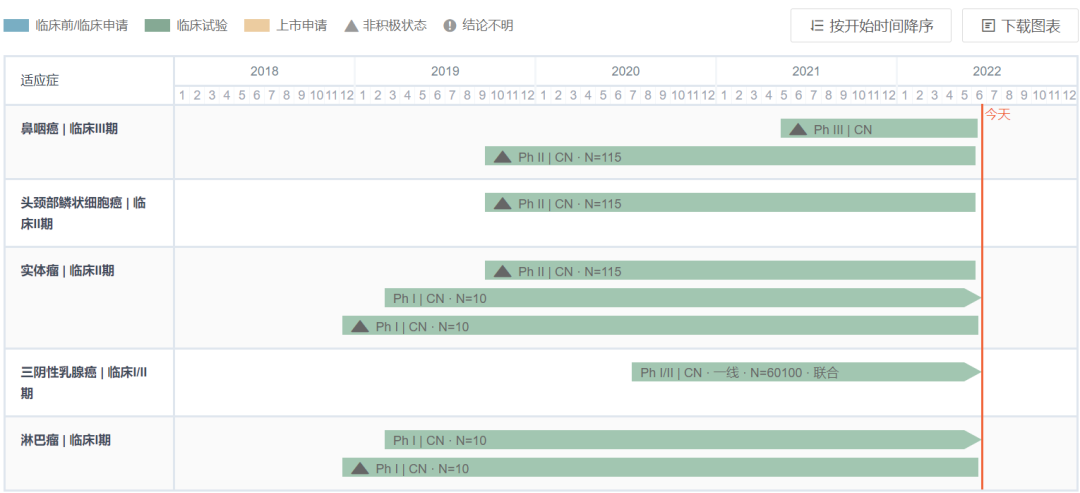
Task: Click the document icon in 下载图表 button
Action: tap(988, 26)
